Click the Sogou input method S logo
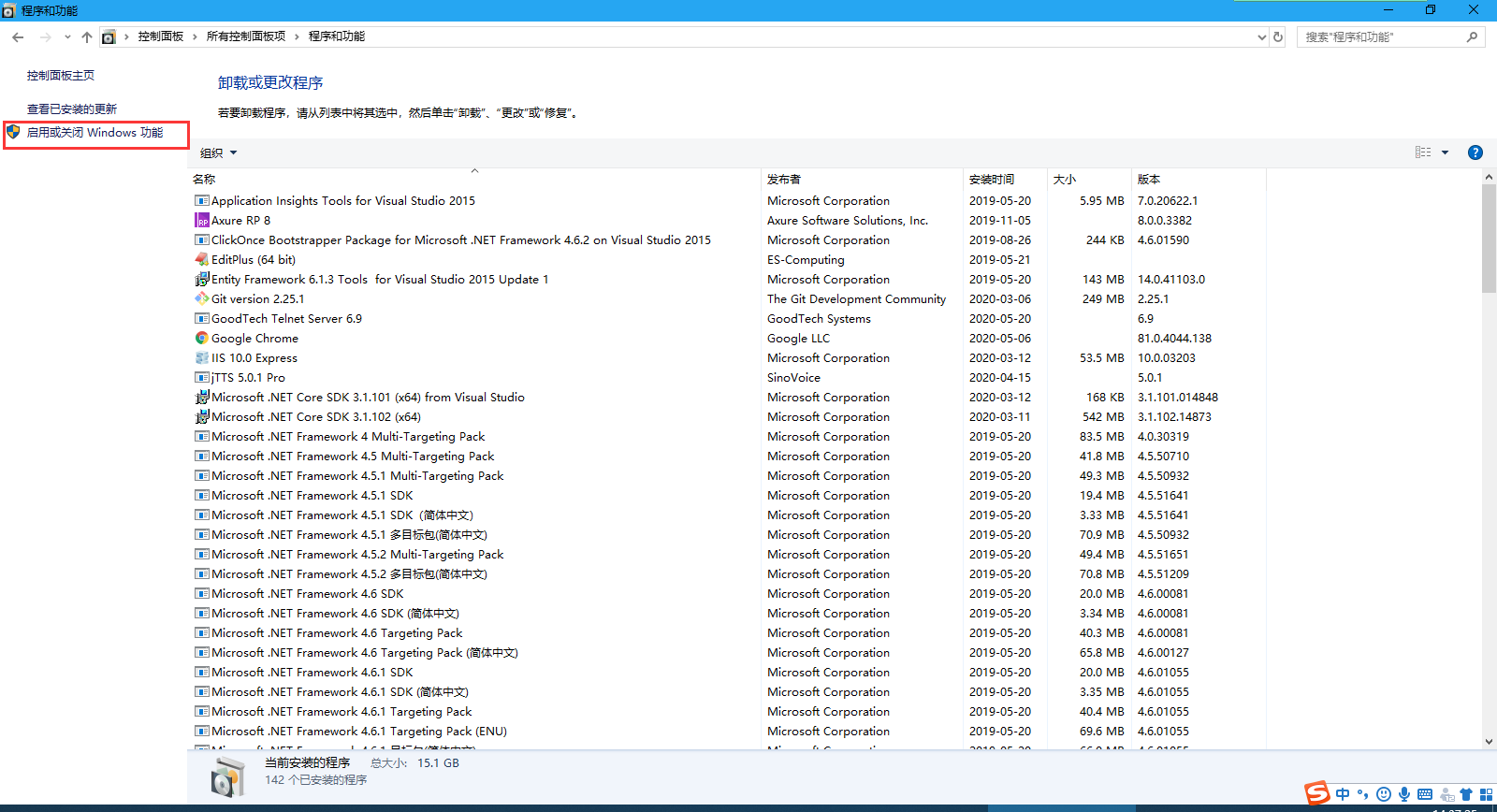Screen dimensions: 1497x812 (x=1317, y=793)
